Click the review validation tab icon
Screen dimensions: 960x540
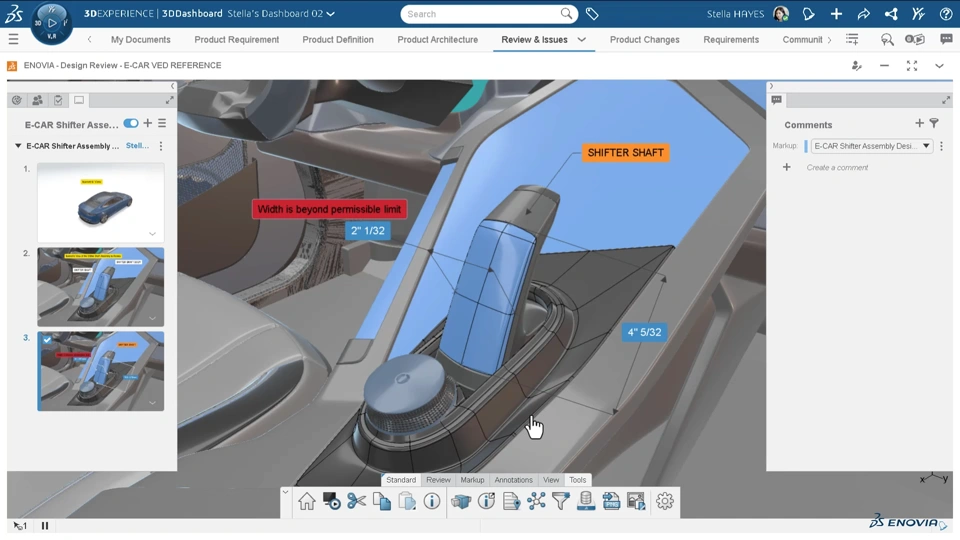(17, 100)
